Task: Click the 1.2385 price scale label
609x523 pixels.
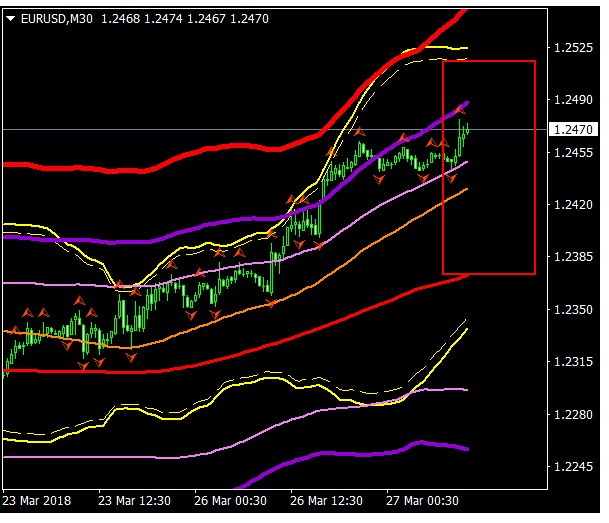Action: (576, 257)
